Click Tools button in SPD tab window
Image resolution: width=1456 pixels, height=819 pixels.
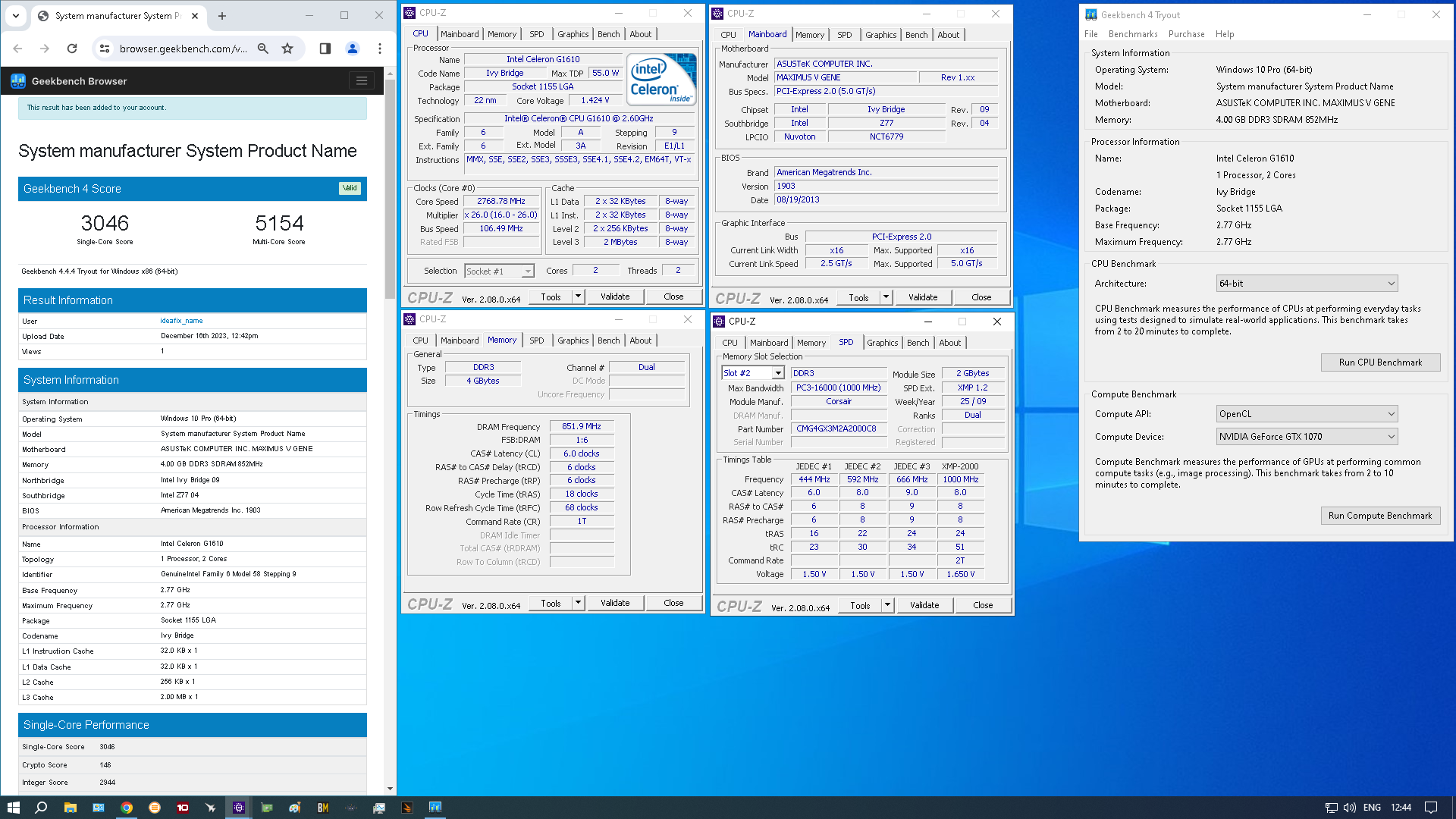click(x=860, y=605)
